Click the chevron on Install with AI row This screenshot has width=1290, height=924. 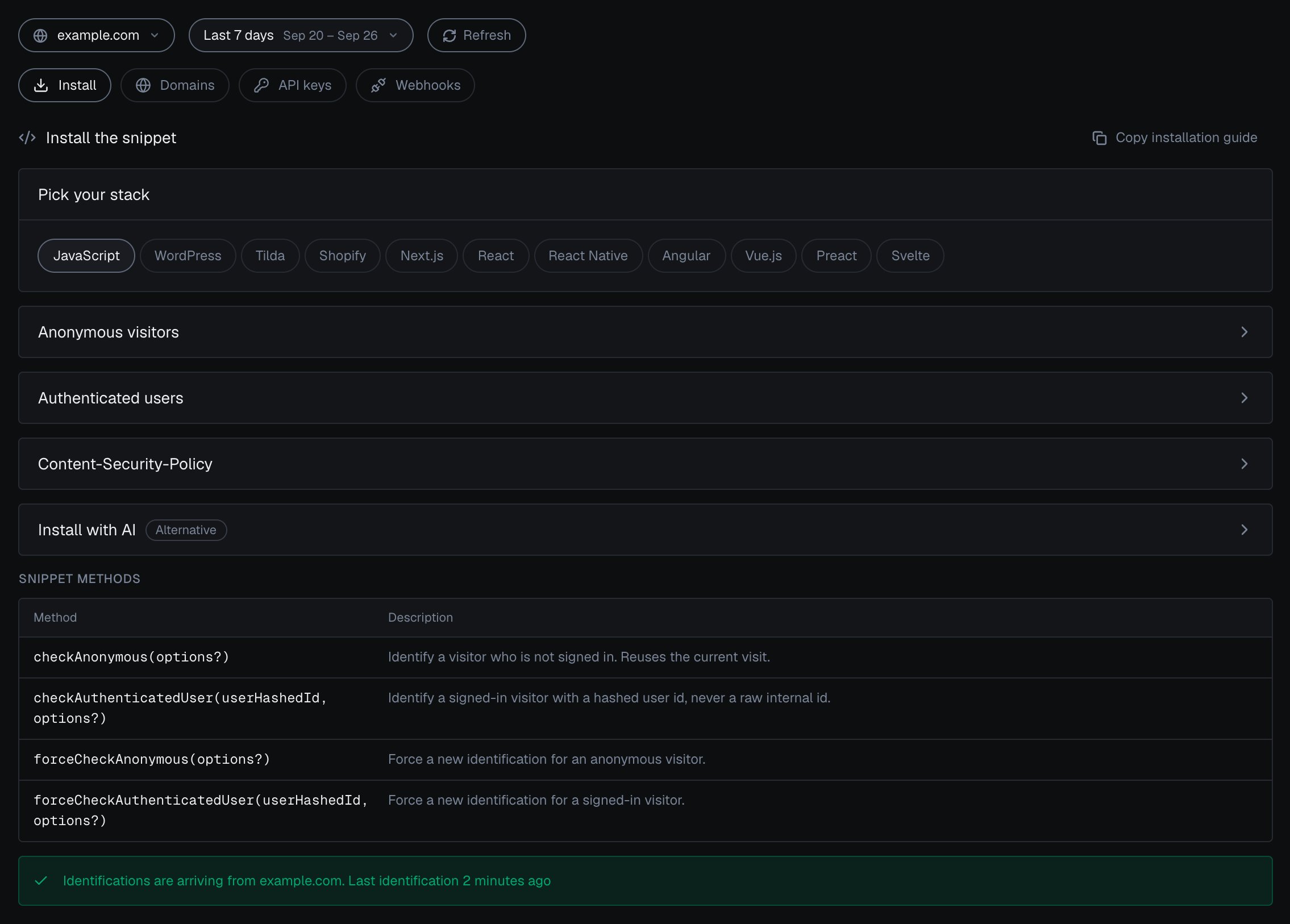1244,530
